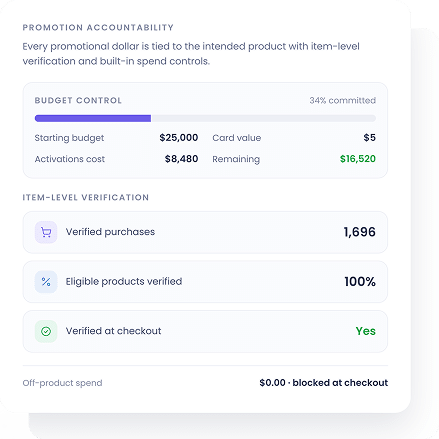Select the Verified purchases row
This screenshot has height=439, width=439.
pyautogui.click(x=205, y=232)
